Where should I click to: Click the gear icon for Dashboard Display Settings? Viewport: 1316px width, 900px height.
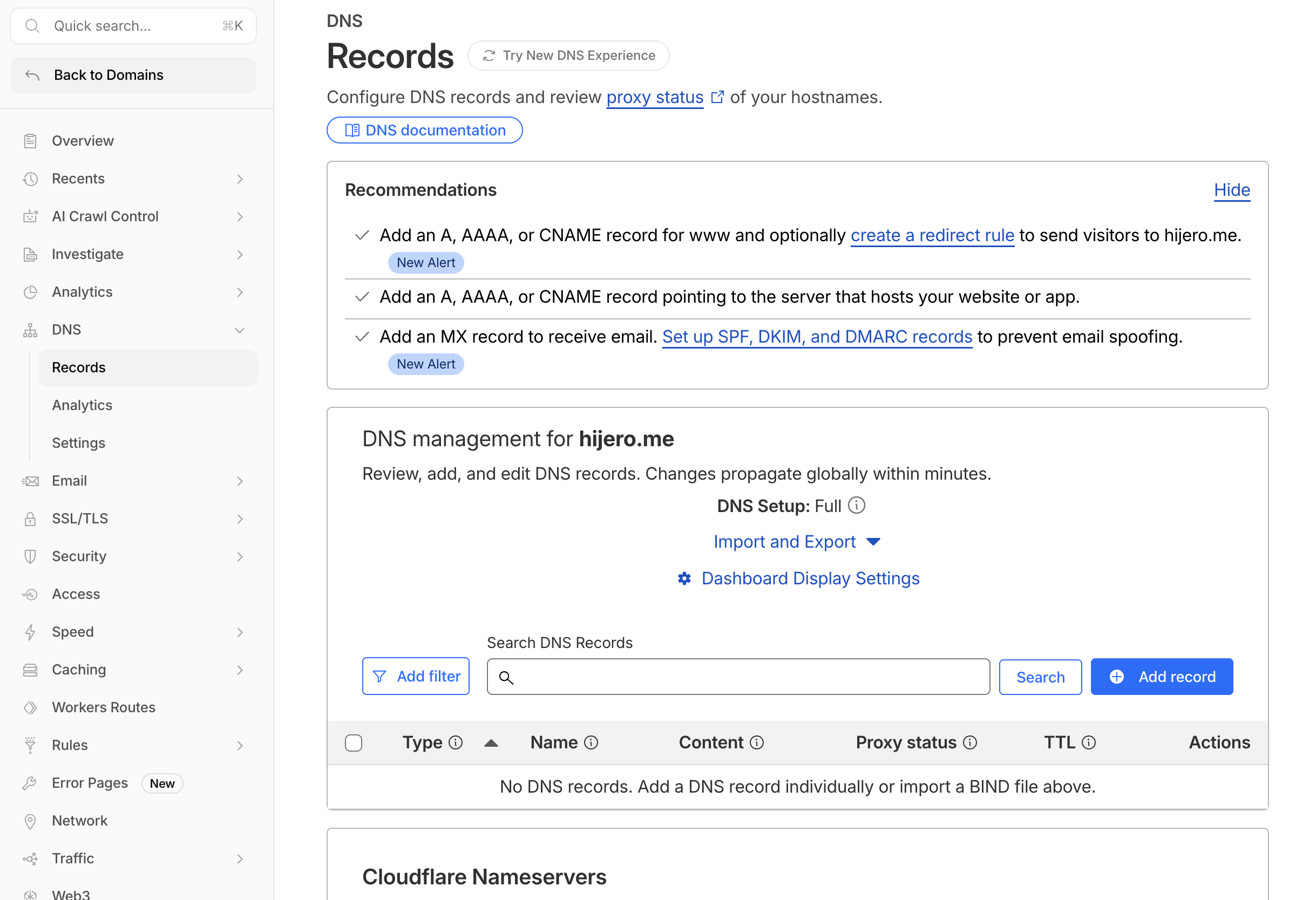684,578
